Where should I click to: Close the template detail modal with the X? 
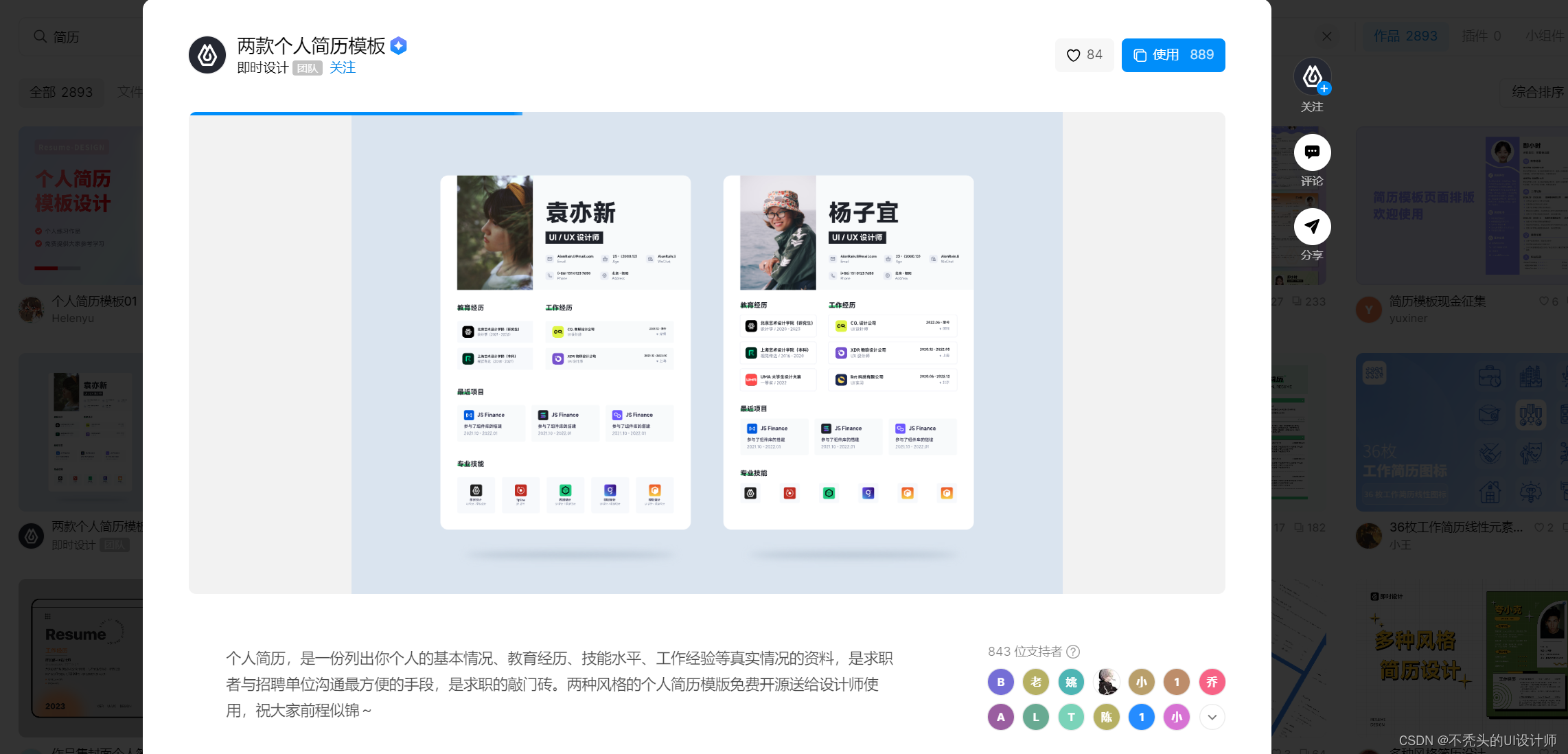tap(1327, 36)
